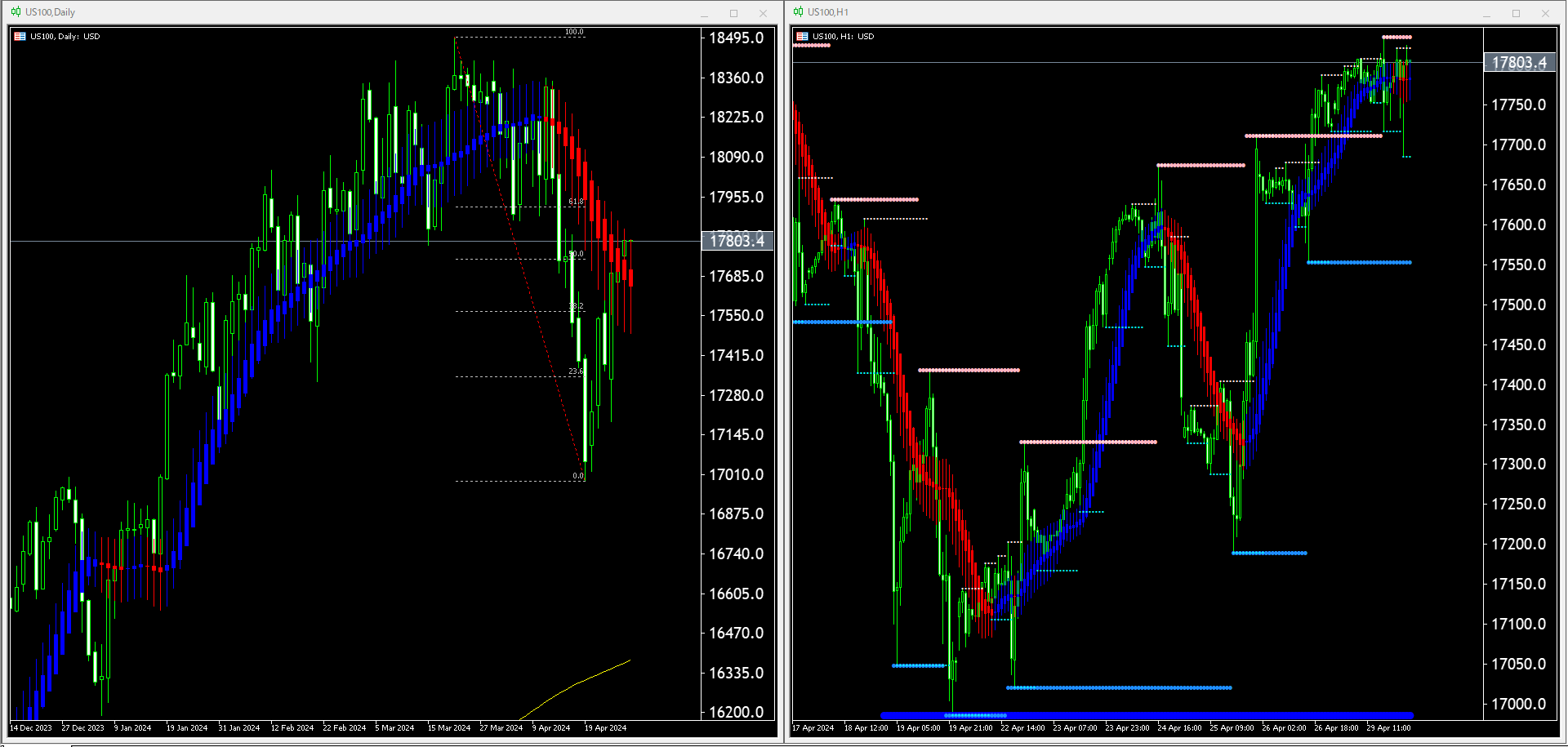
Task: Select the Fibonacci 50.0 level label
Action: 576,254
